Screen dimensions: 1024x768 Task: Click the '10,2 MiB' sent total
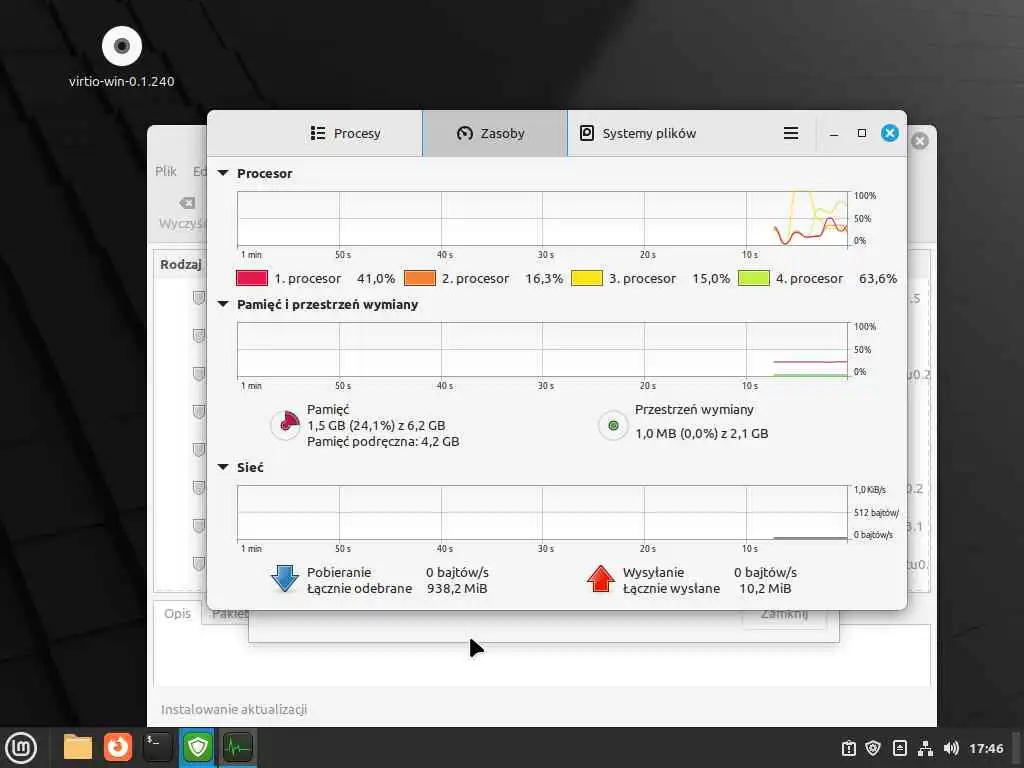point(765,588)
